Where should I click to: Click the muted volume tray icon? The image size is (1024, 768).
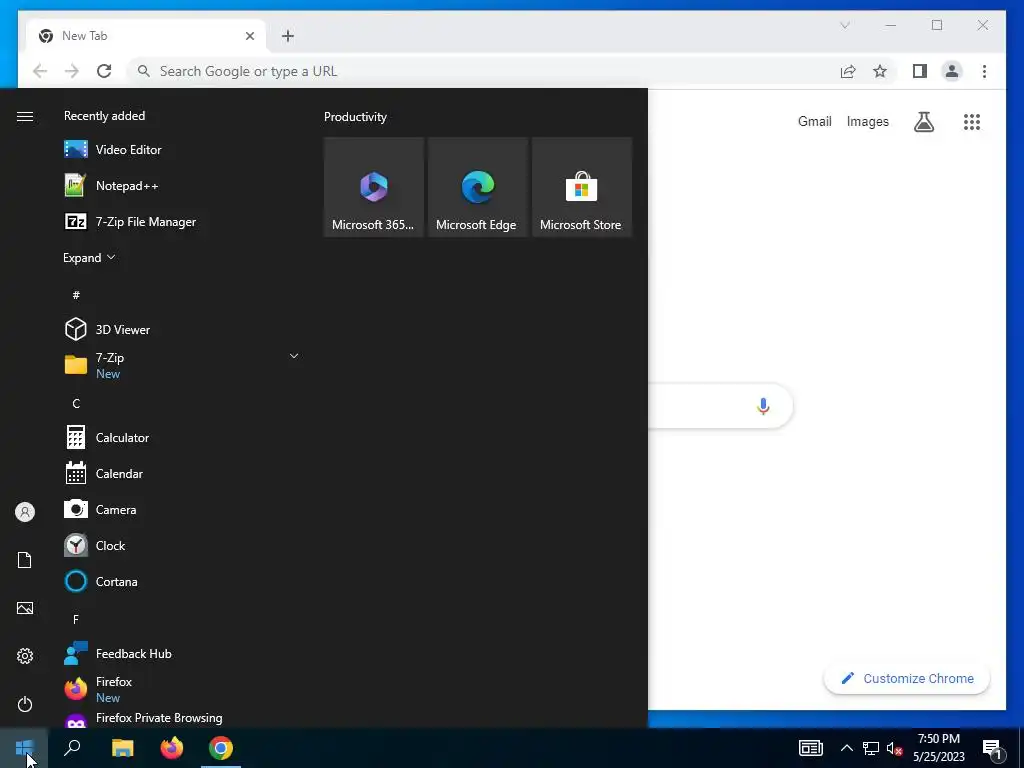[894, 748]
